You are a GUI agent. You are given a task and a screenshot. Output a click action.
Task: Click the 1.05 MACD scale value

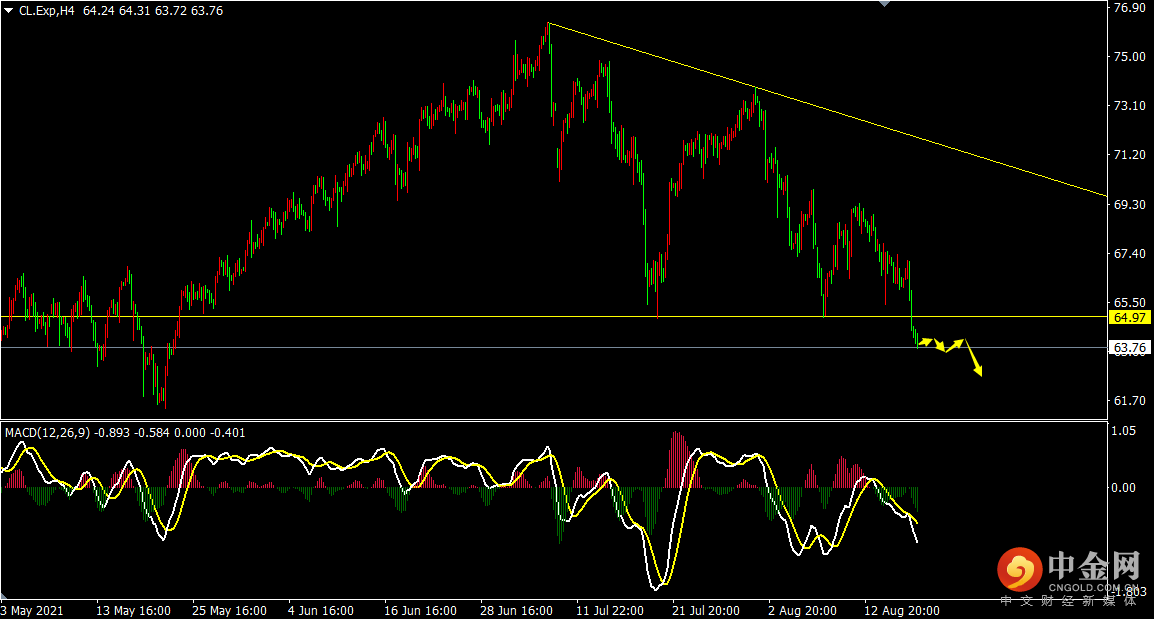click(x=1123, y=431)
